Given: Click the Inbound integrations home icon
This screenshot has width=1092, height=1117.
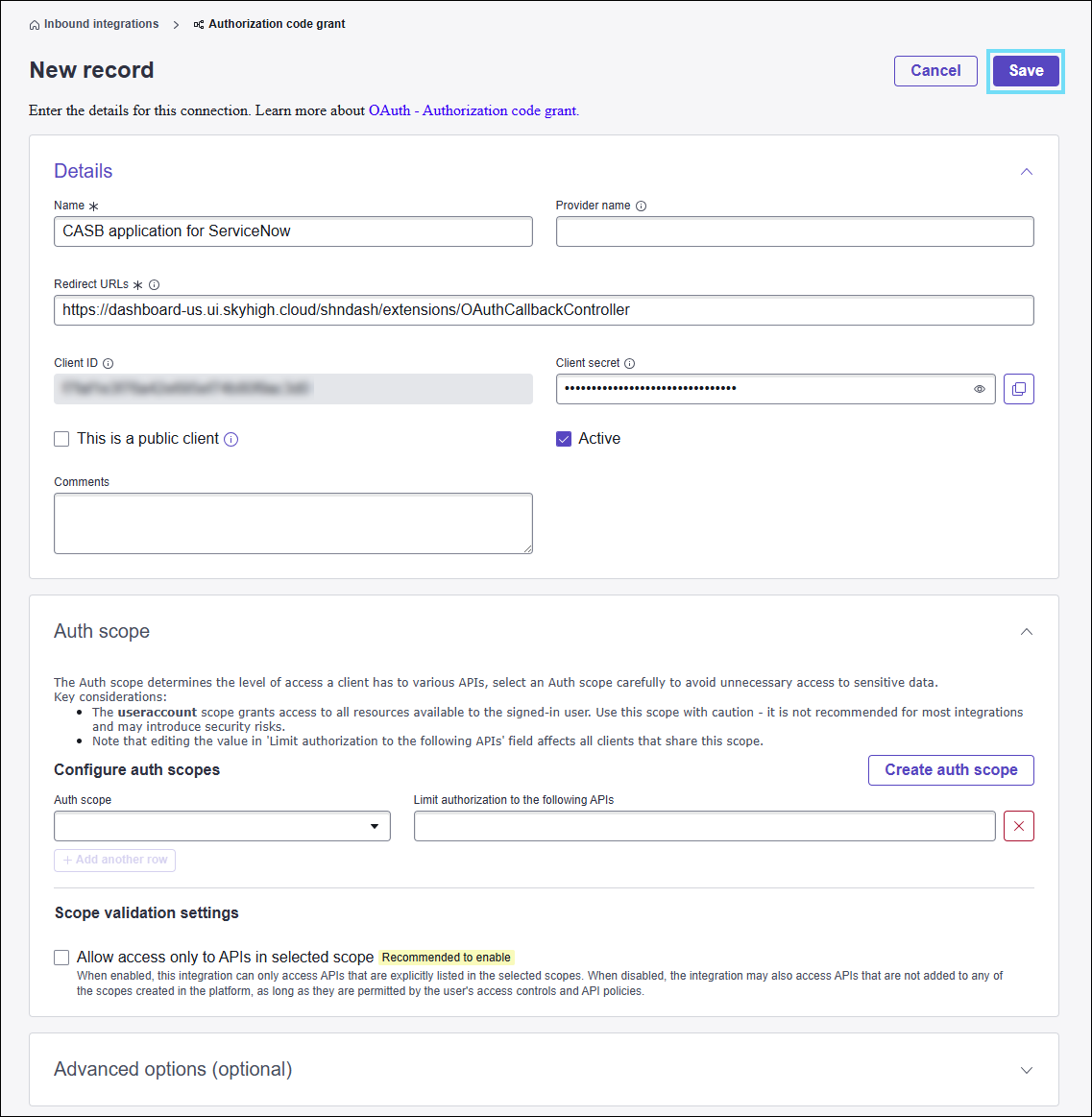Looking at the screenshot, I should [36, 25].
